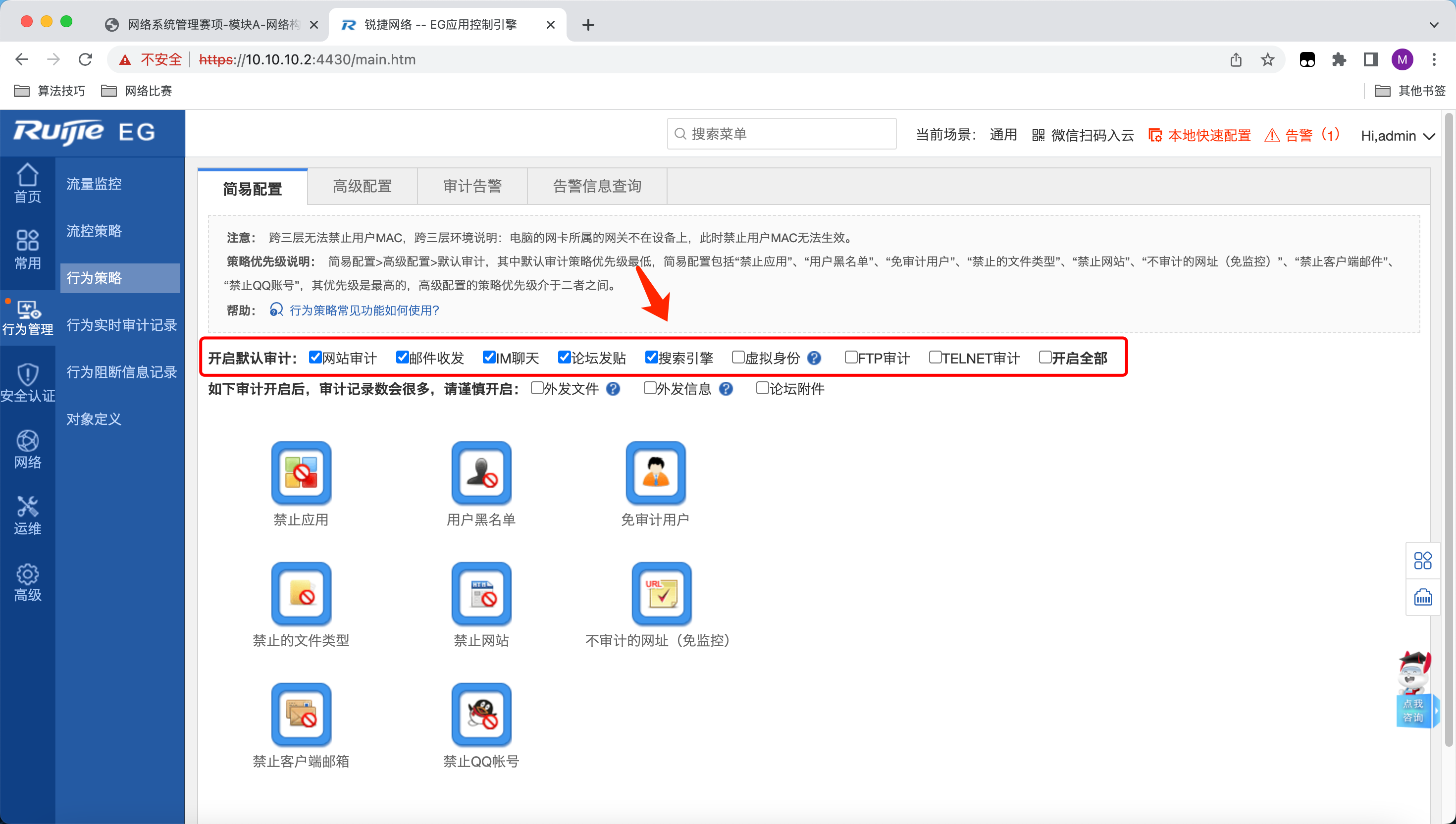Open the 禁止客户端邮箱 icon
The height and width of the screenshot is (824, 1456).
pos(301,714)
